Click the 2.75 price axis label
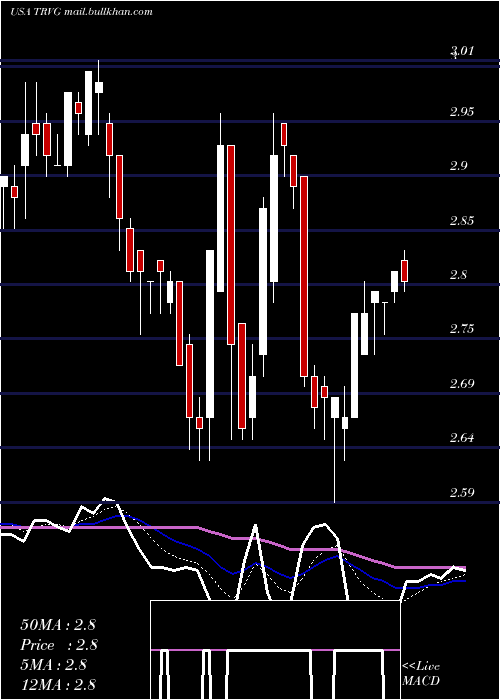500x700 pixels. pyautogui.click(x=462, y=329)
